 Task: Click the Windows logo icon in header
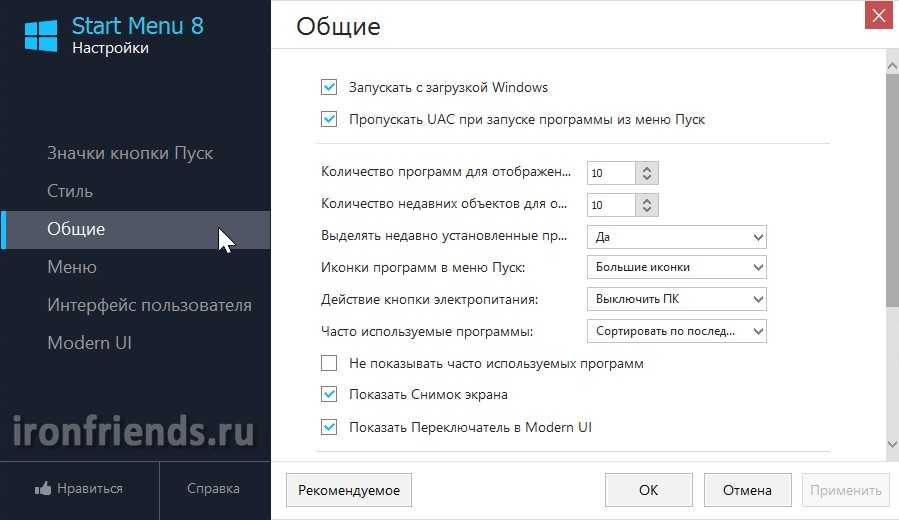tap(41, 36)
